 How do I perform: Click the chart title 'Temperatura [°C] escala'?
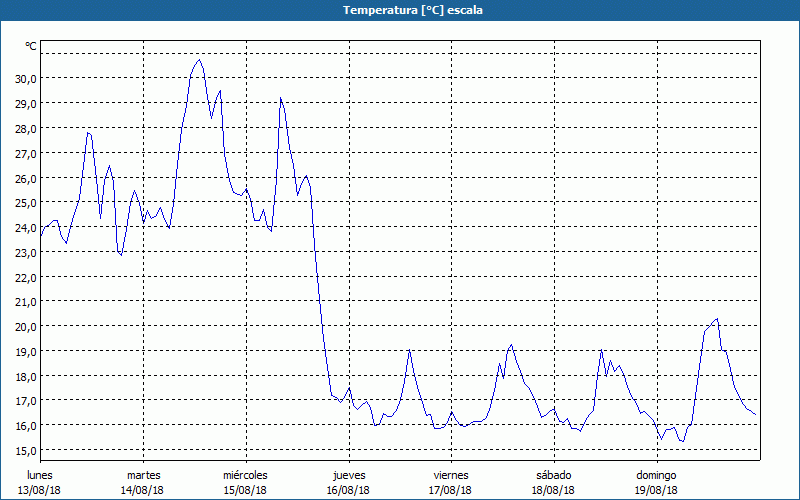(413, 10)
